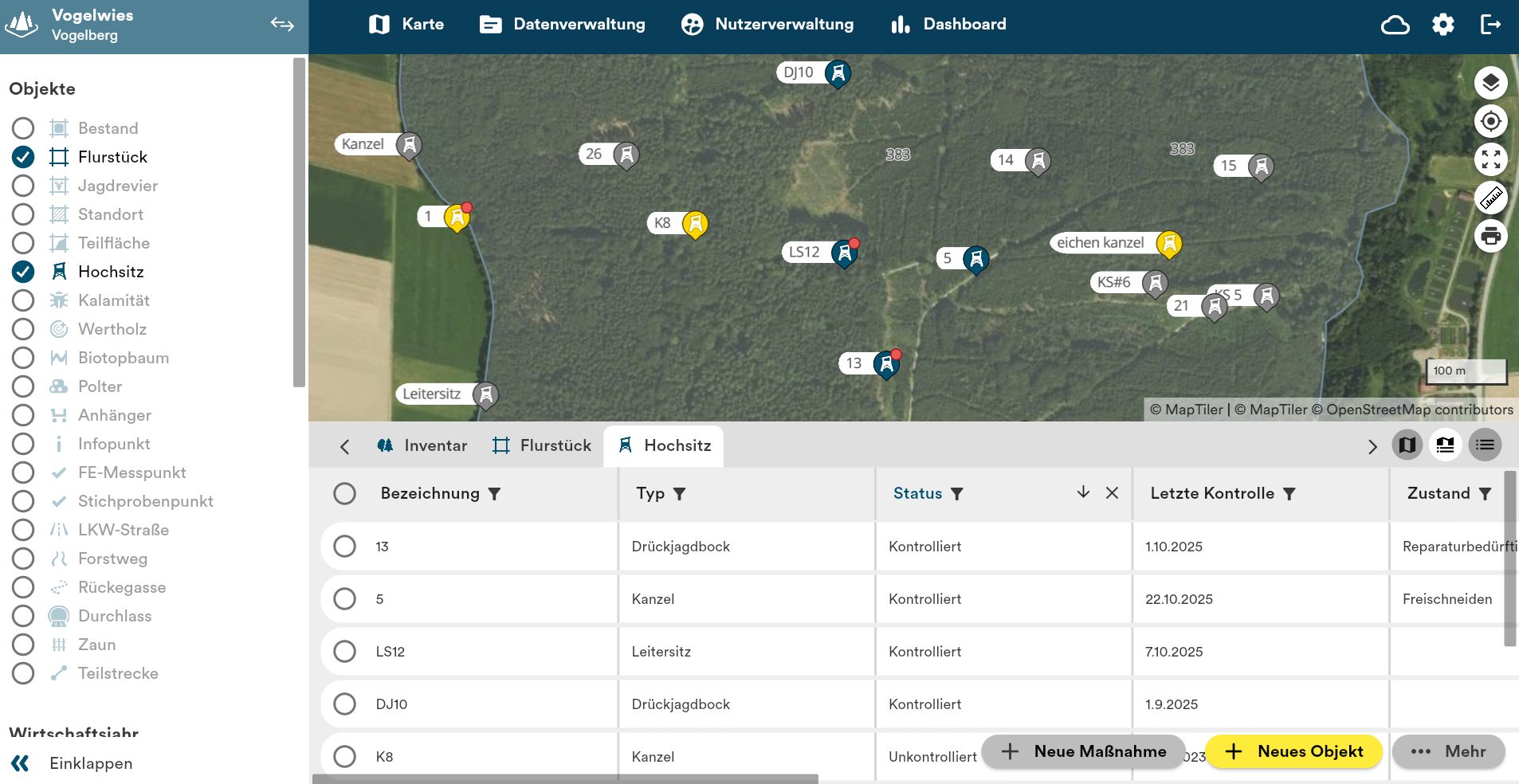Open the map layers selector icon
The width and height of the screenshot is (1519, 784).
pos(1490,83)
